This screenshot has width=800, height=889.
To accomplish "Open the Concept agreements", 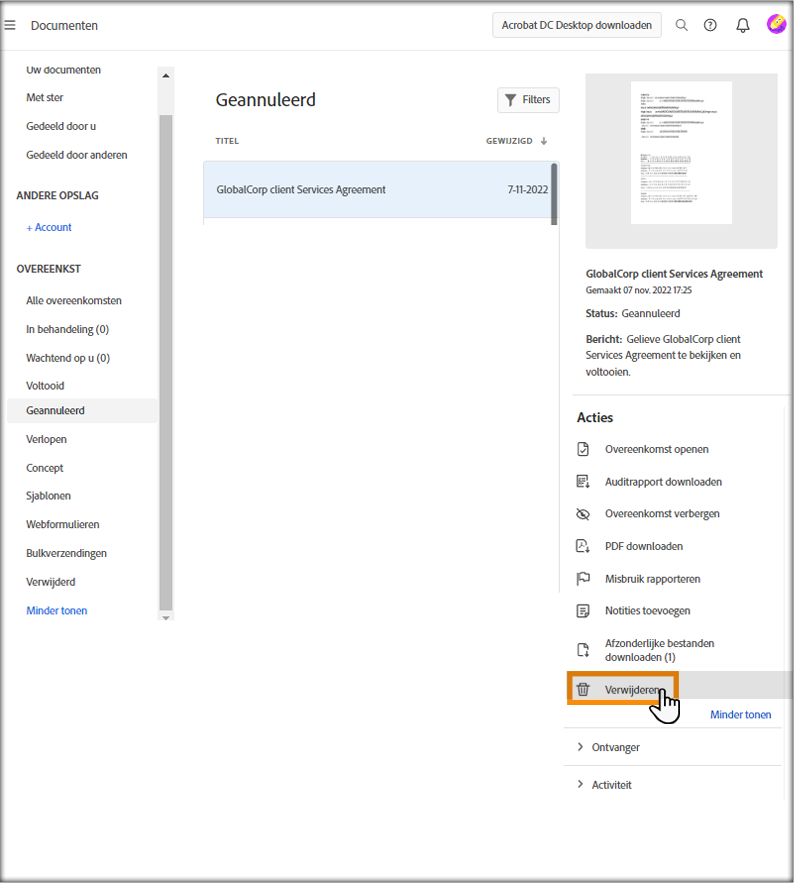I will coord(45,468).
